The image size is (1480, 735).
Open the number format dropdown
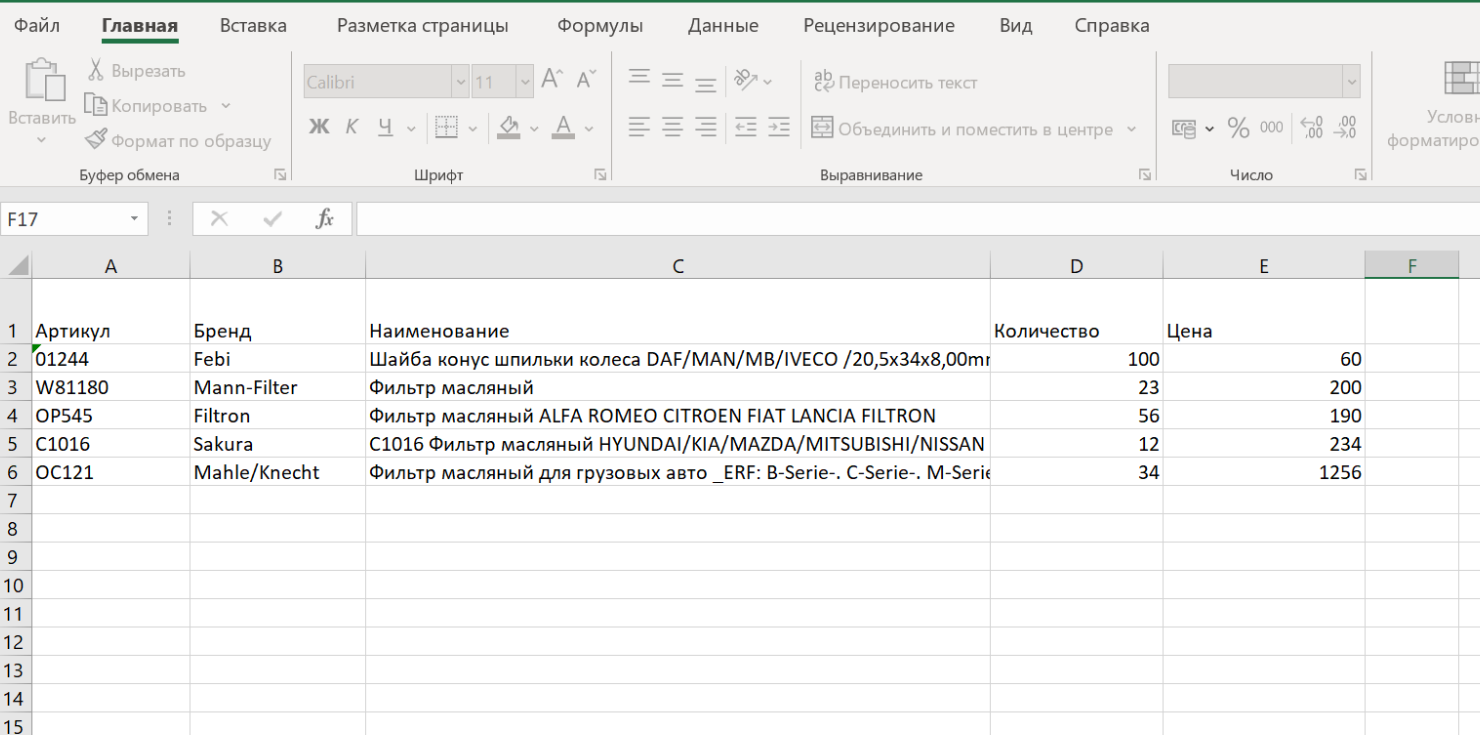point(1351,82)
